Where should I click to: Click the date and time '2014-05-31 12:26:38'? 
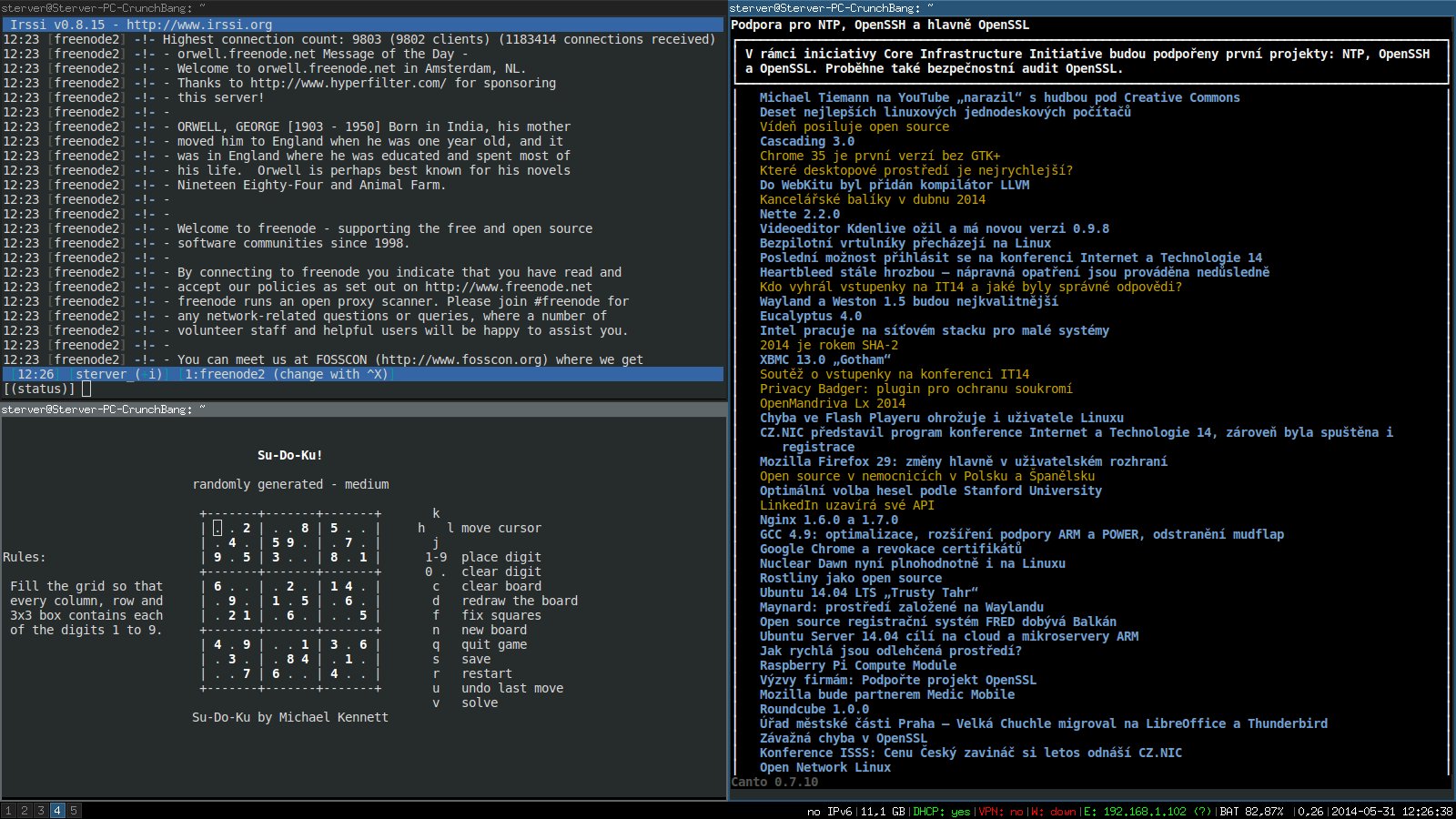(1391, 811)
